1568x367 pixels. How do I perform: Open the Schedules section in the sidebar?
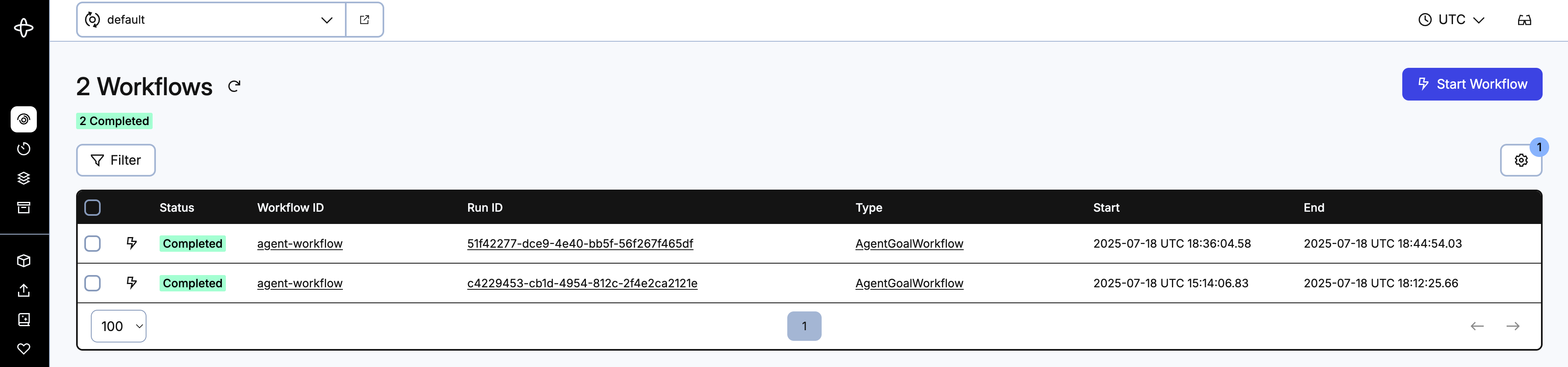pos(23,148)
